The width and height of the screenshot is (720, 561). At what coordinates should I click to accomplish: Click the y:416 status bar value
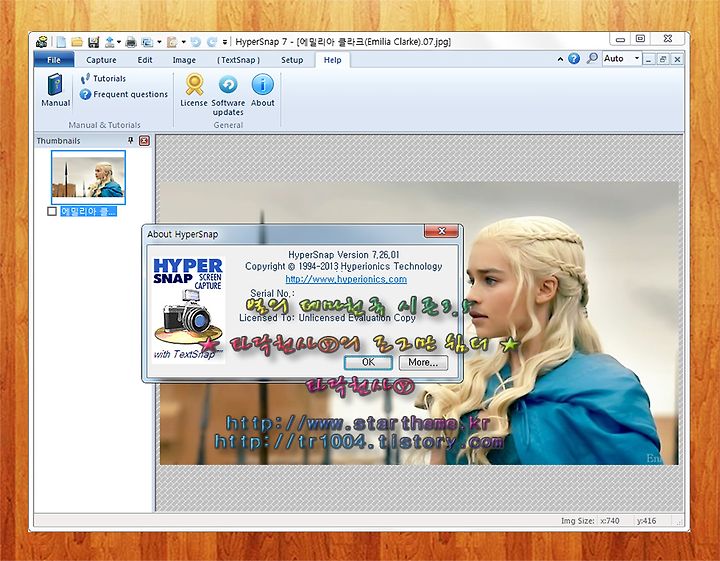(x=646, y=521)
